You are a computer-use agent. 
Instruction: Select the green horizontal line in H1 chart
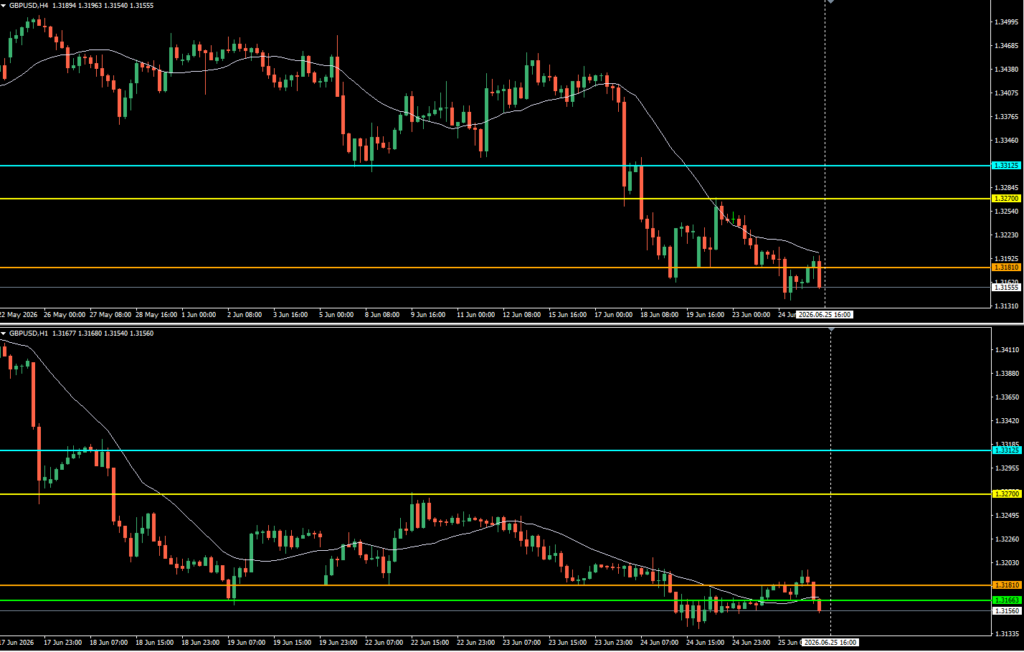tap(495, 600)
